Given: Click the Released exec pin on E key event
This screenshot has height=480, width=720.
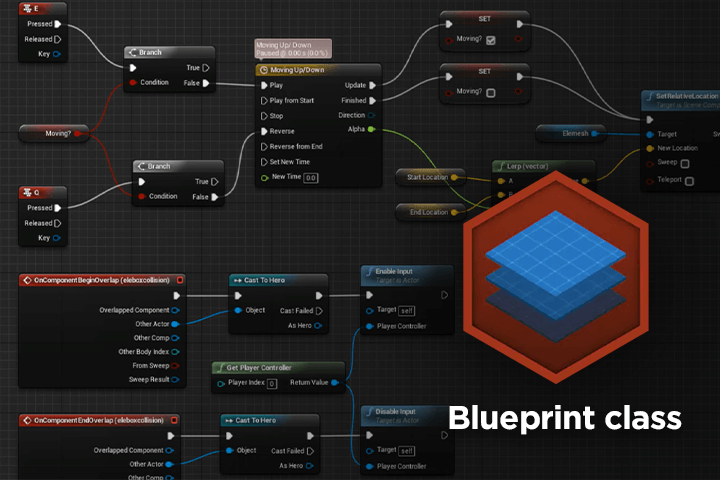Looking at the screenshot, I should coord(58,40).
